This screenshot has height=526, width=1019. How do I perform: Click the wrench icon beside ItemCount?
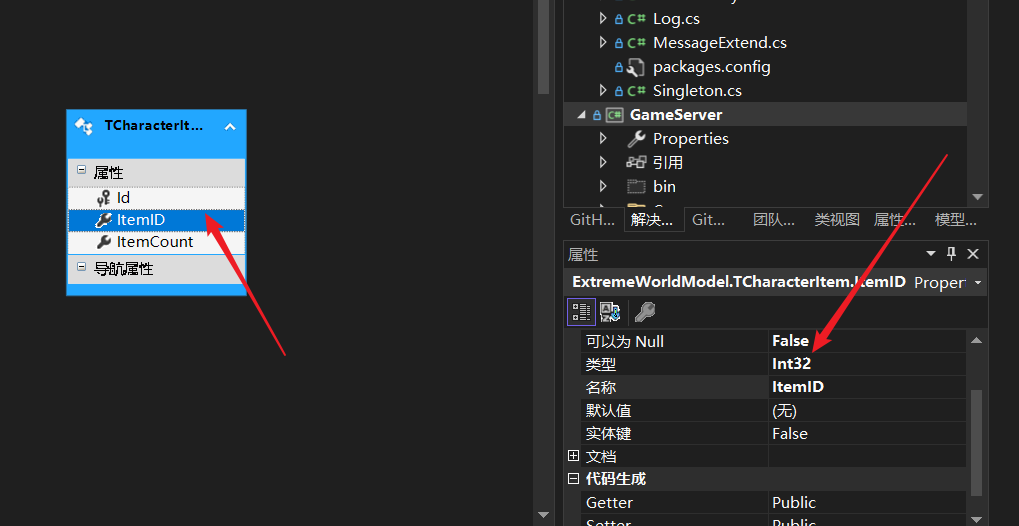click(103, 242)
